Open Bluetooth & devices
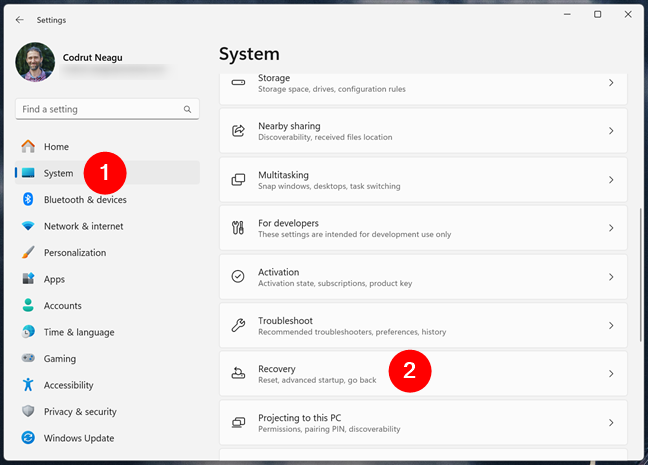648x465 pixels. [x=107, y=199]
